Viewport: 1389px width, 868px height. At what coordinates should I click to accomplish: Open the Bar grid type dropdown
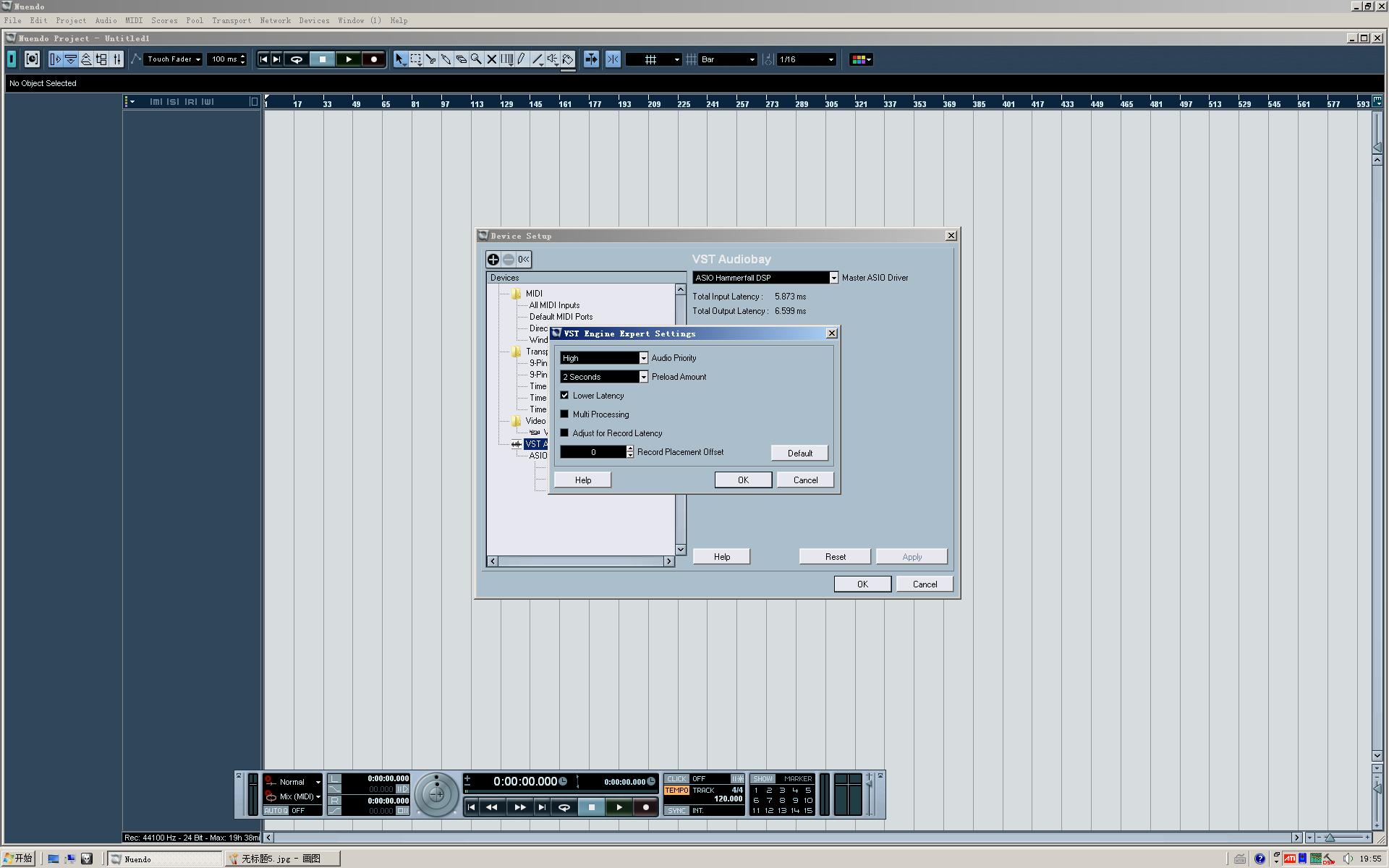coord(728,59)
